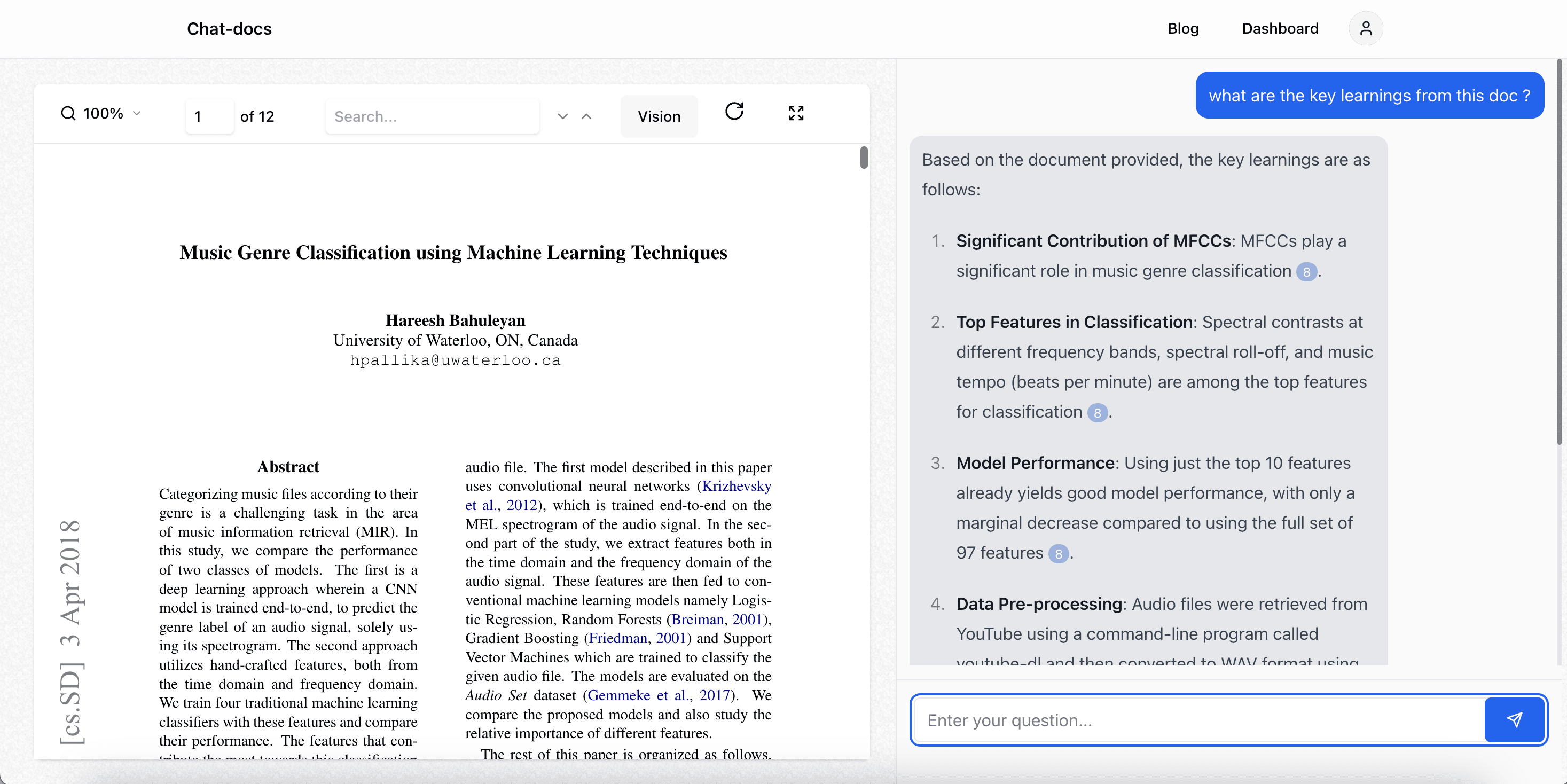Click the Enter your question input

point(1198,720)
